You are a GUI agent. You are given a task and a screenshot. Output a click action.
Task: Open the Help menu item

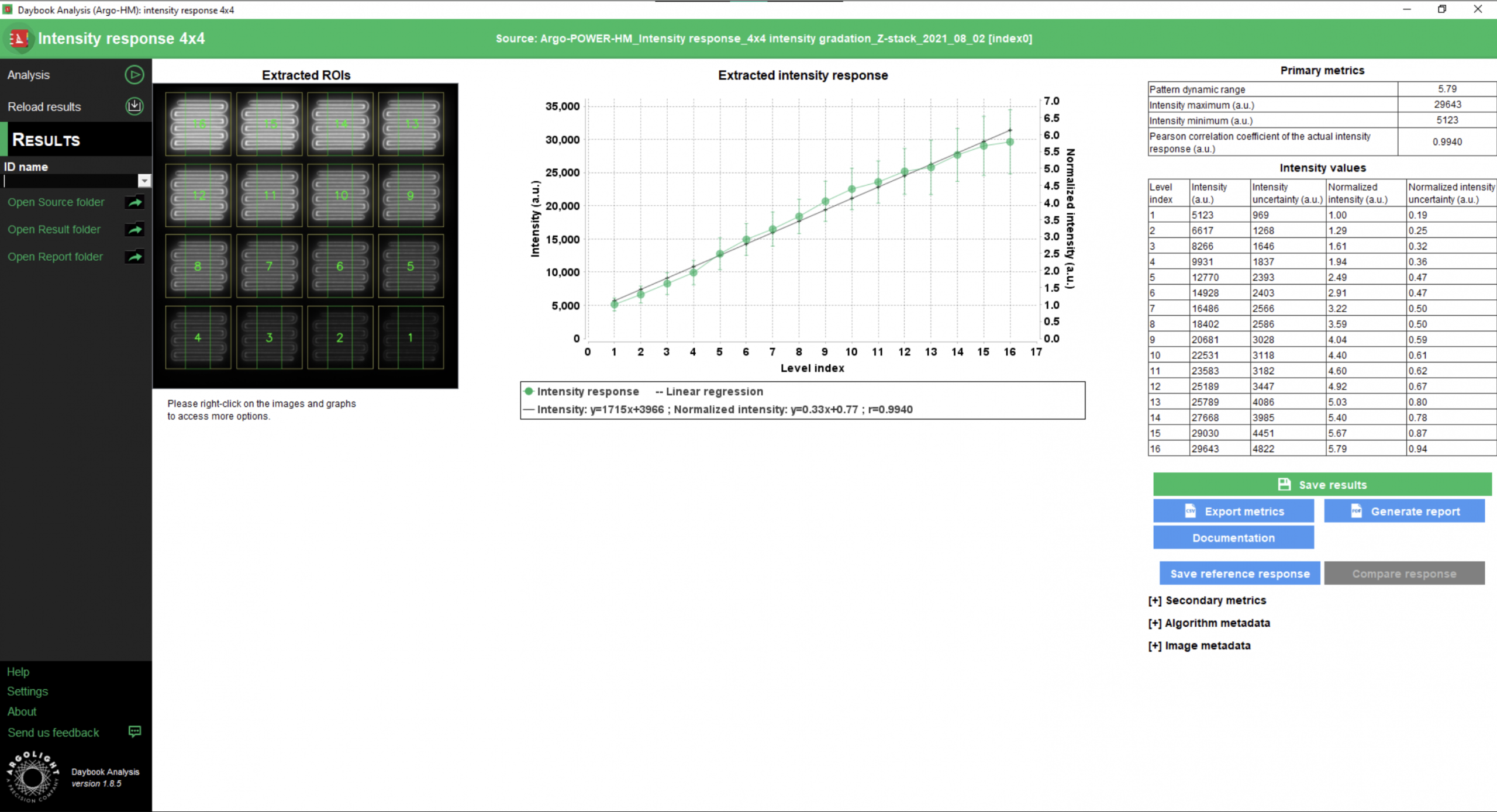pos(18,672)
